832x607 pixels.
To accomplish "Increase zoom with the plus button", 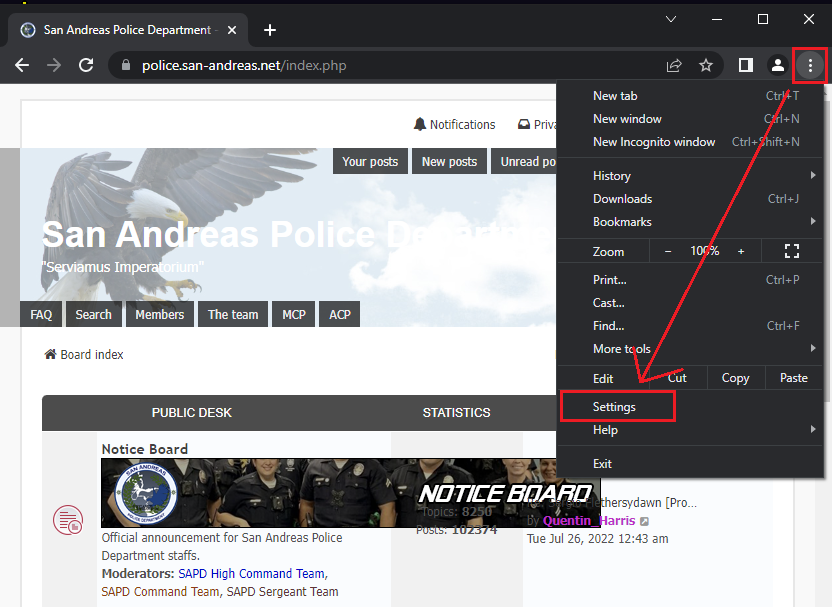I will 741,251.
